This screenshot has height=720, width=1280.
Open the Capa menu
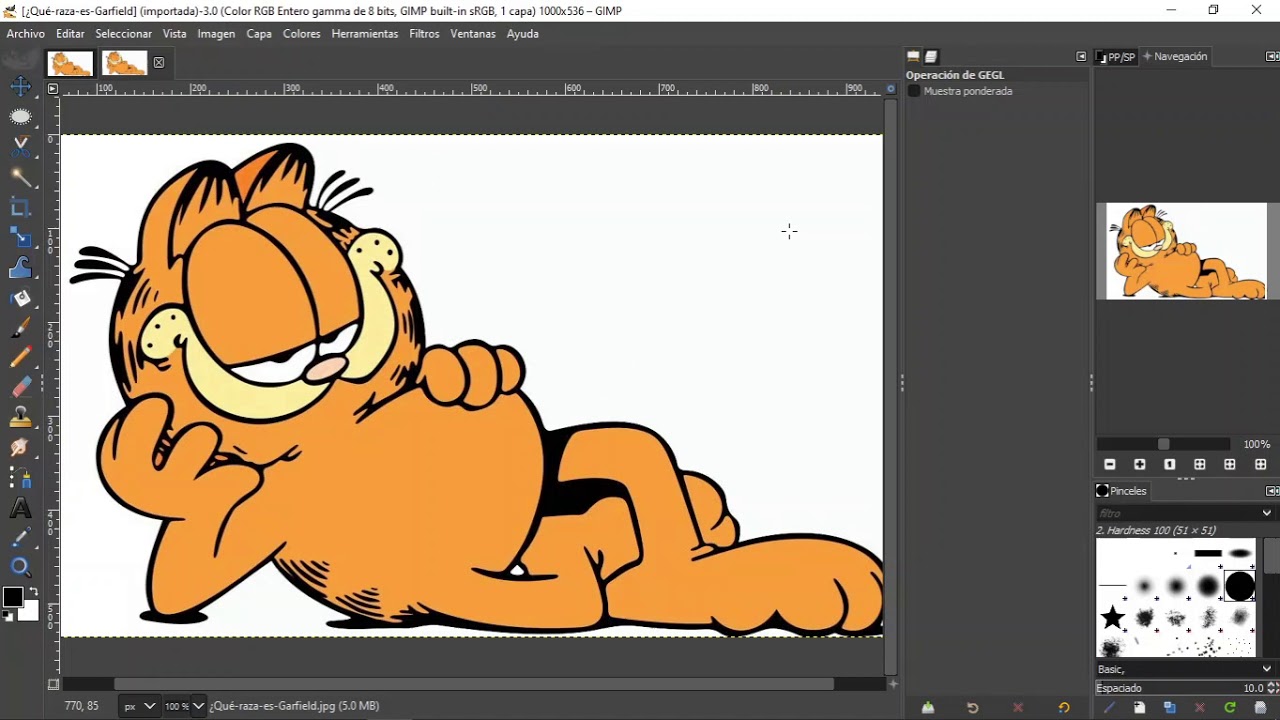(259, 33)
